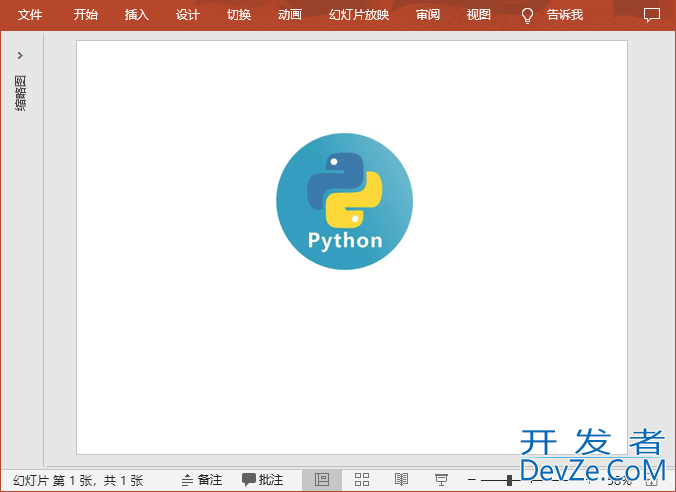The width and height of the screenshot is (676, 492).
Task: Click the 缩略图 collapsed pane label
Action: 20,93
